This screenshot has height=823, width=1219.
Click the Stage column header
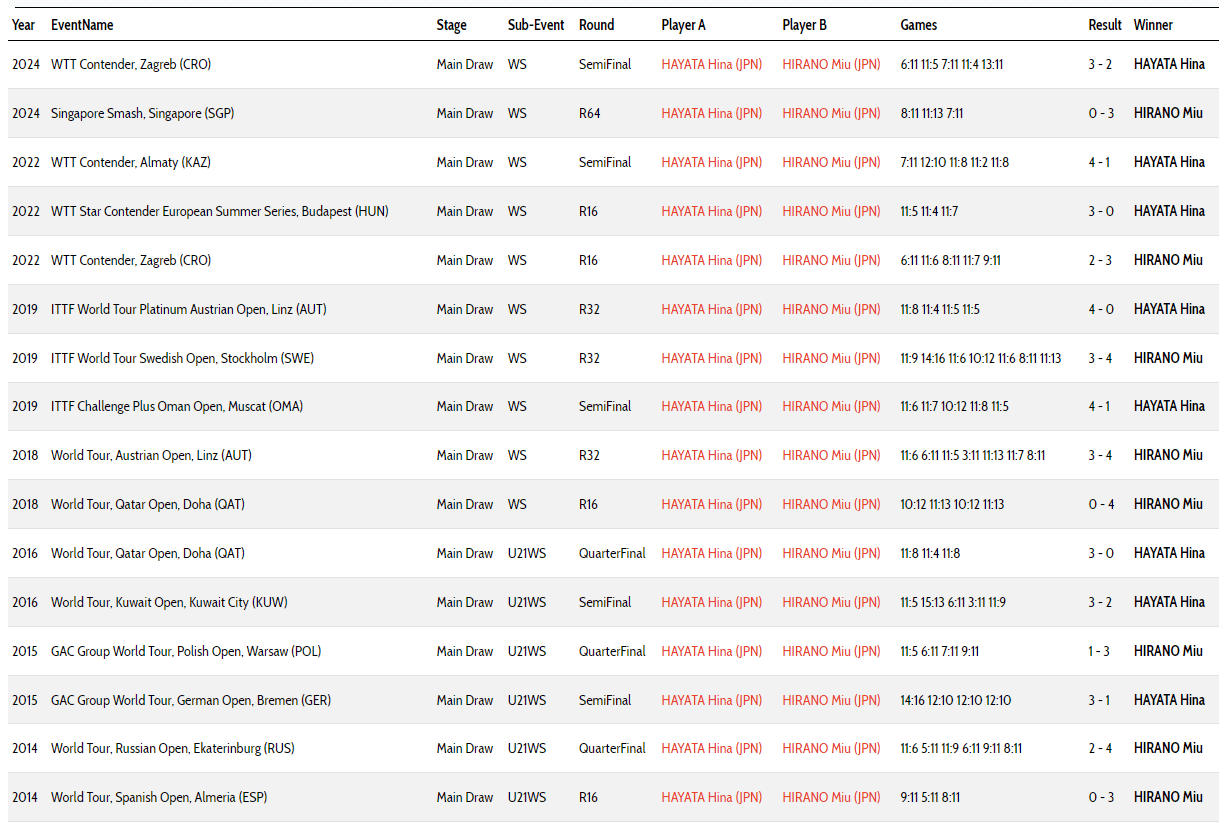pyautogui.click(x=452, y=25)
